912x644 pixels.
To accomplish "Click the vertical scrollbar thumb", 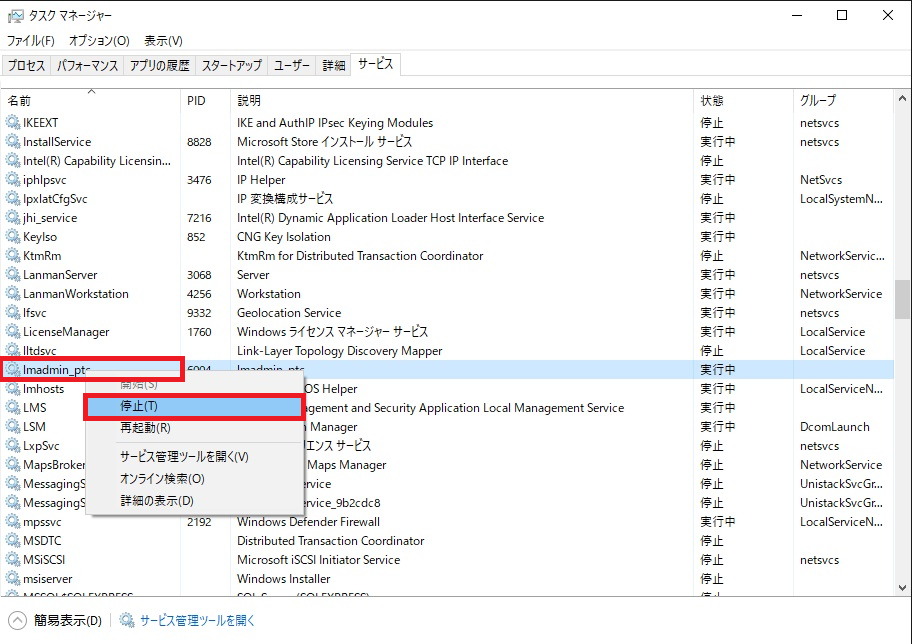I will click(x=902, y=299).
